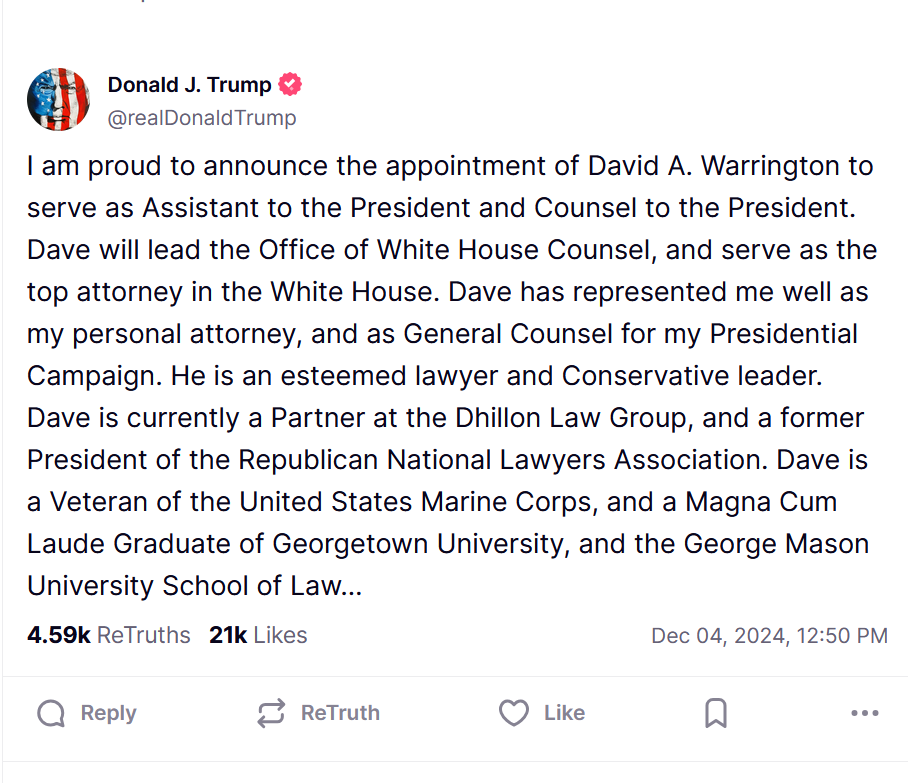Viewport: 908px width, 783px height.
Task: Click the ReTruth arrows icon
Action: click(x=271, y=713)
